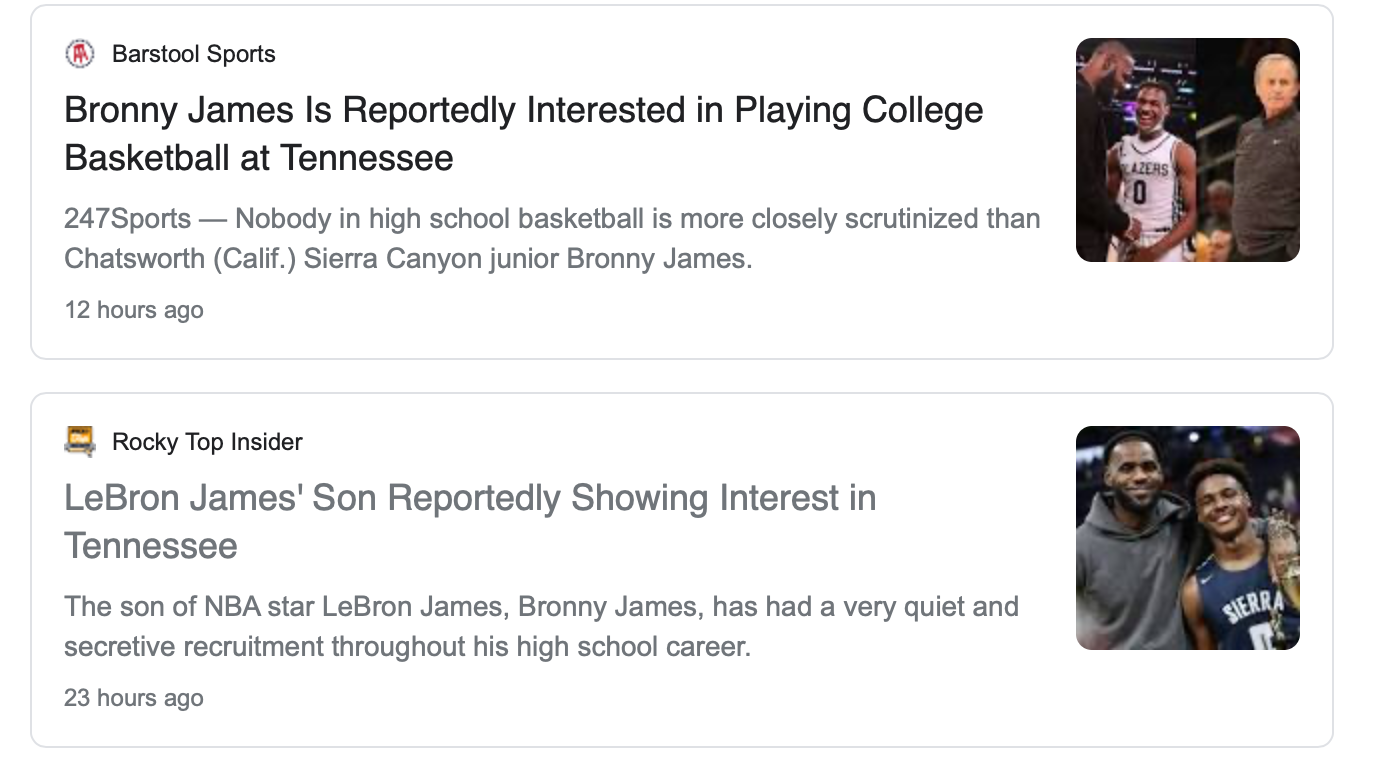Click the Rocky Top Insider favicon
The height and width of the screenshot is (772, 1382).
tap(80, 441)
